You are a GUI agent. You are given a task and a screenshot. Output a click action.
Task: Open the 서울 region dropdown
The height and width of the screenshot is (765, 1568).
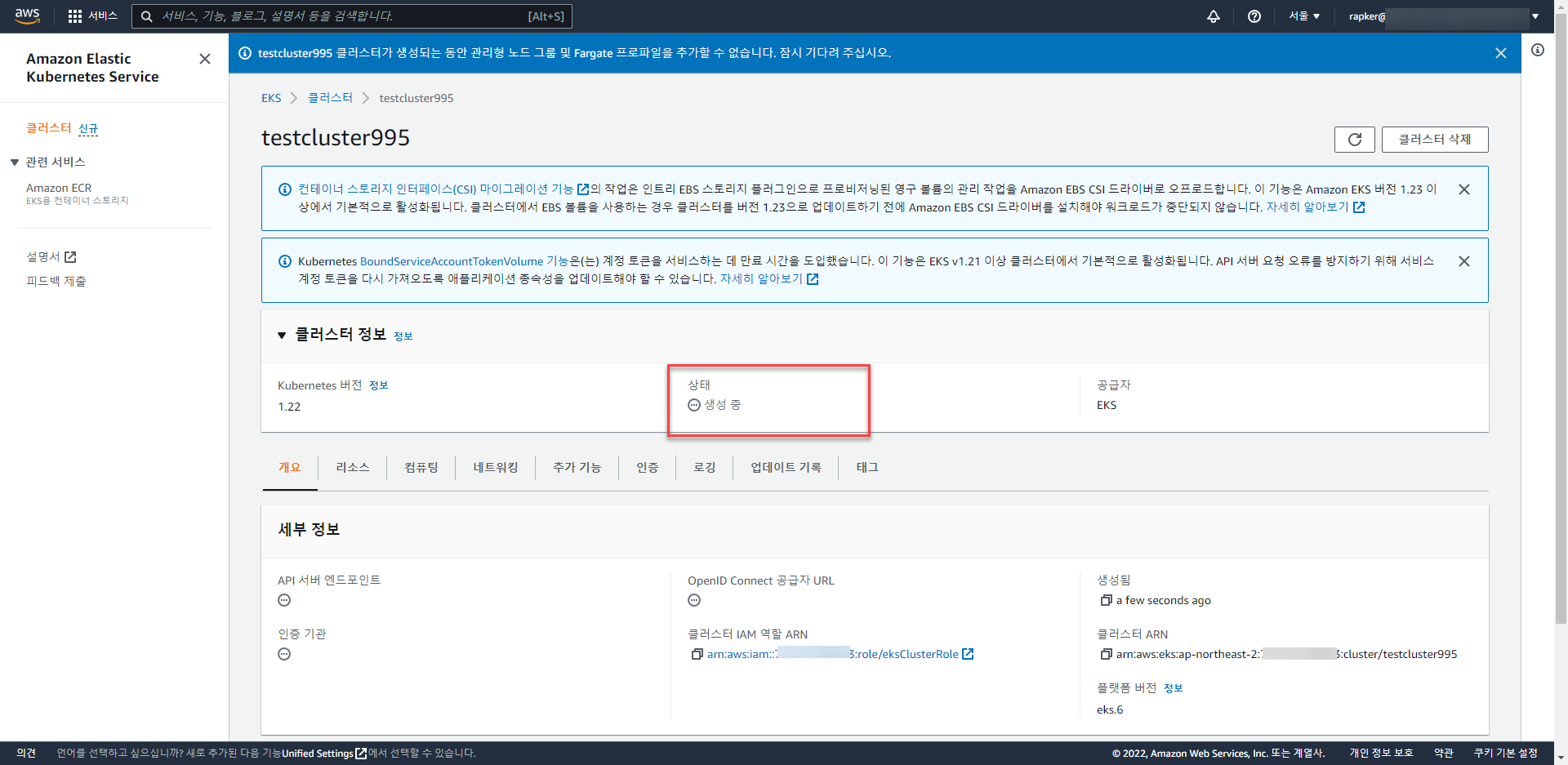coord(1304,16)
